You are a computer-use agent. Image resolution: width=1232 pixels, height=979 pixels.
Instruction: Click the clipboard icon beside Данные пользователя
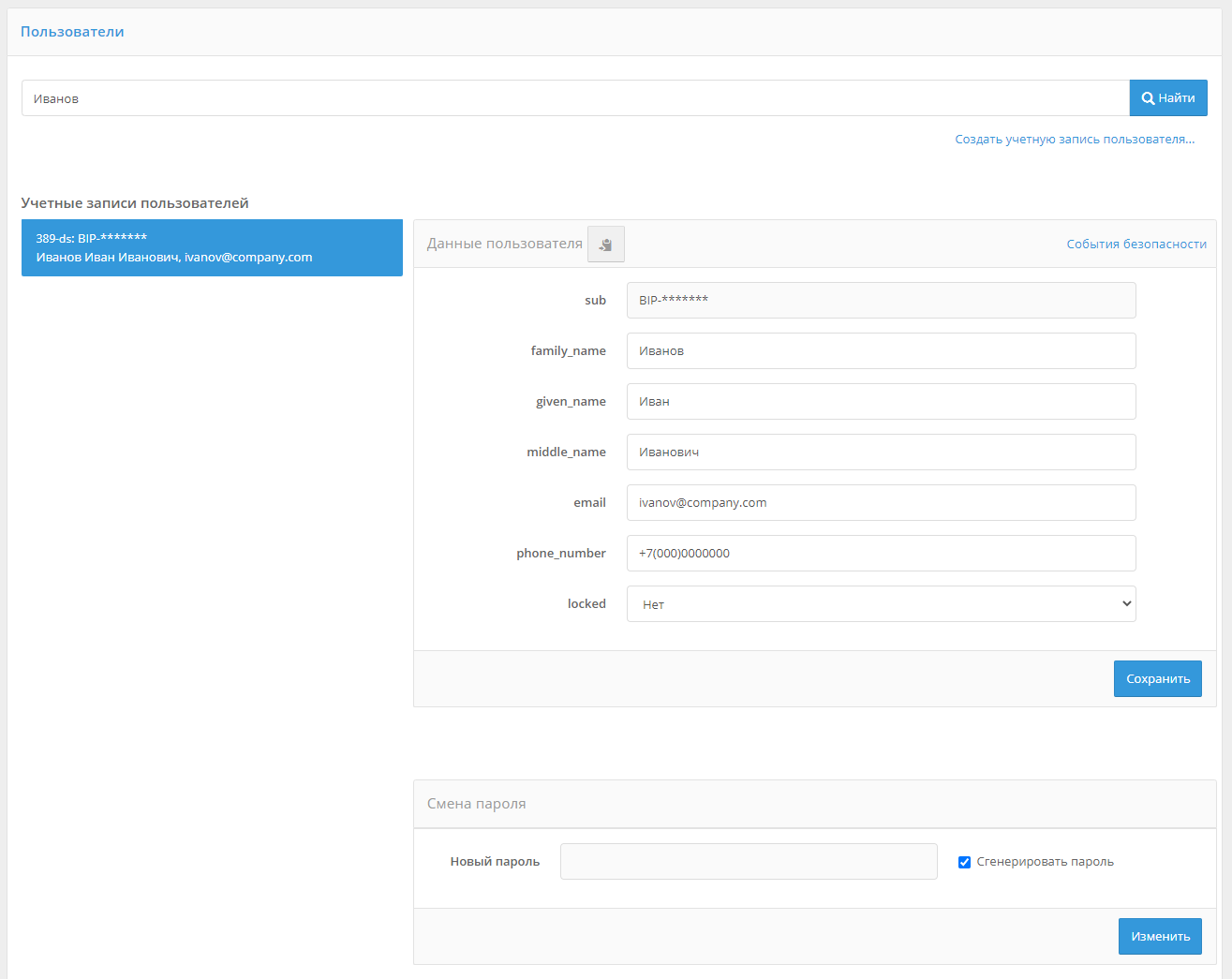[605, 245]
